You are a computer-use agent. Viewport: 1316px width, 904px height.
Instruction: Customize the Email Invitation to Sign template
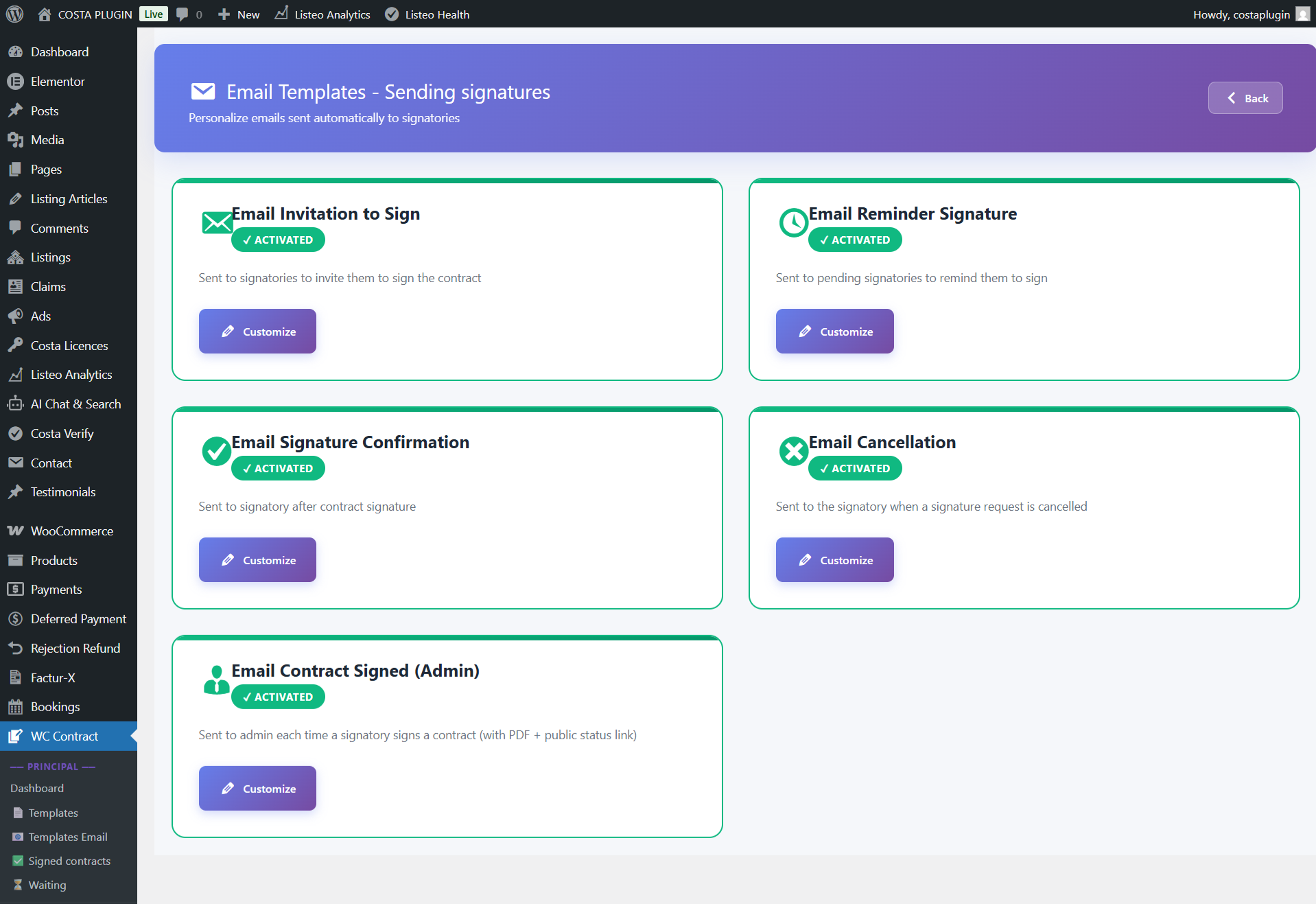point(257,332)
